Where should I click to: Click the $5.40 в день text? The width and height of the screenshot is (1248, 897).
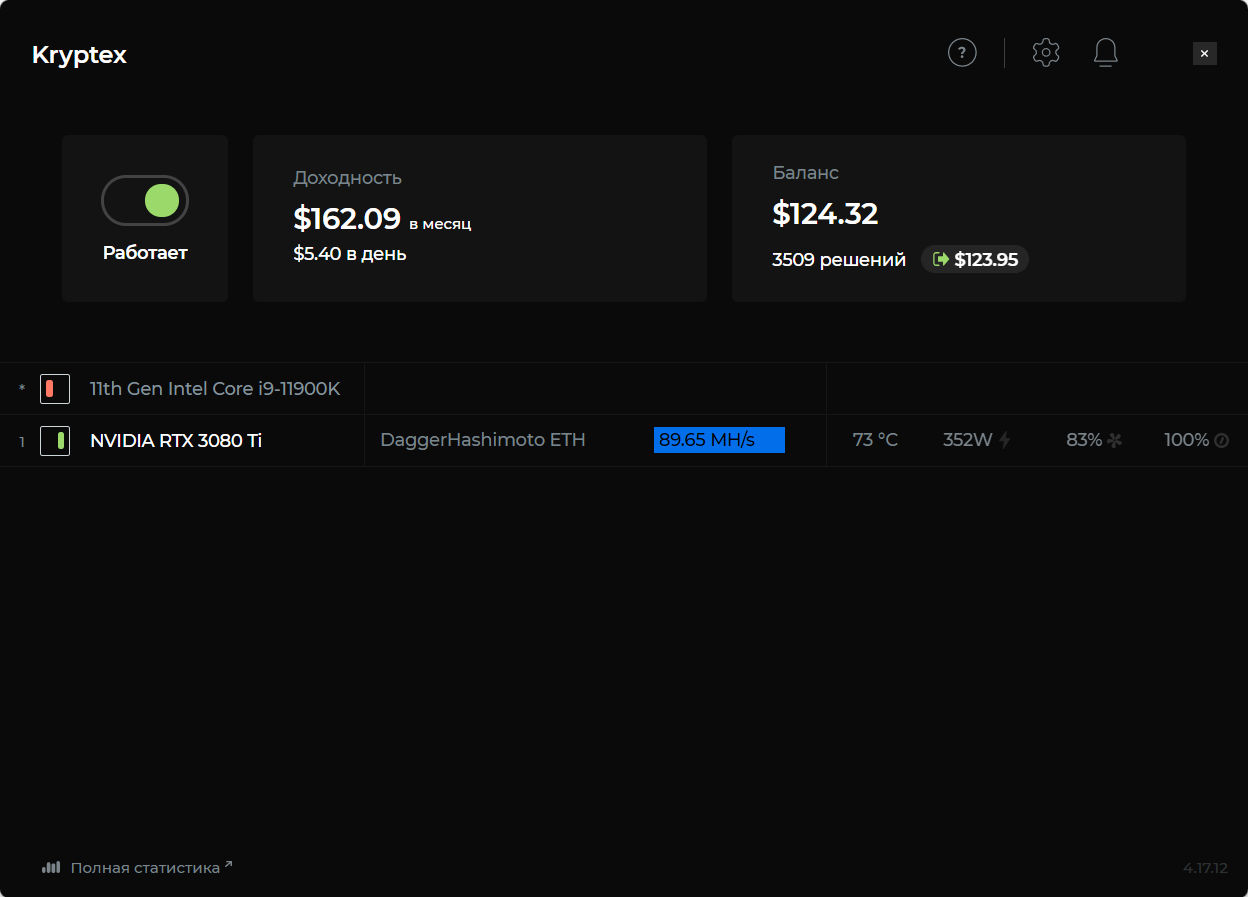[x=350, y=254]
